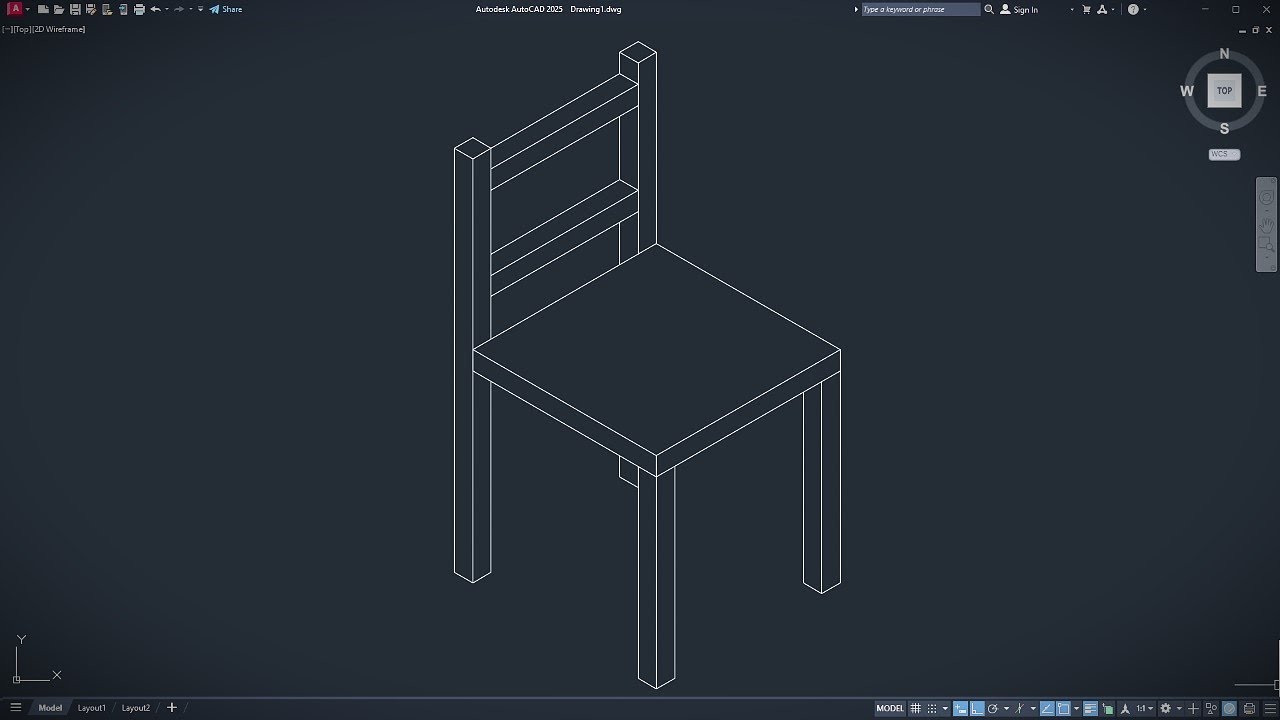Click the Annotation visibility icon

click(1125, 708)
